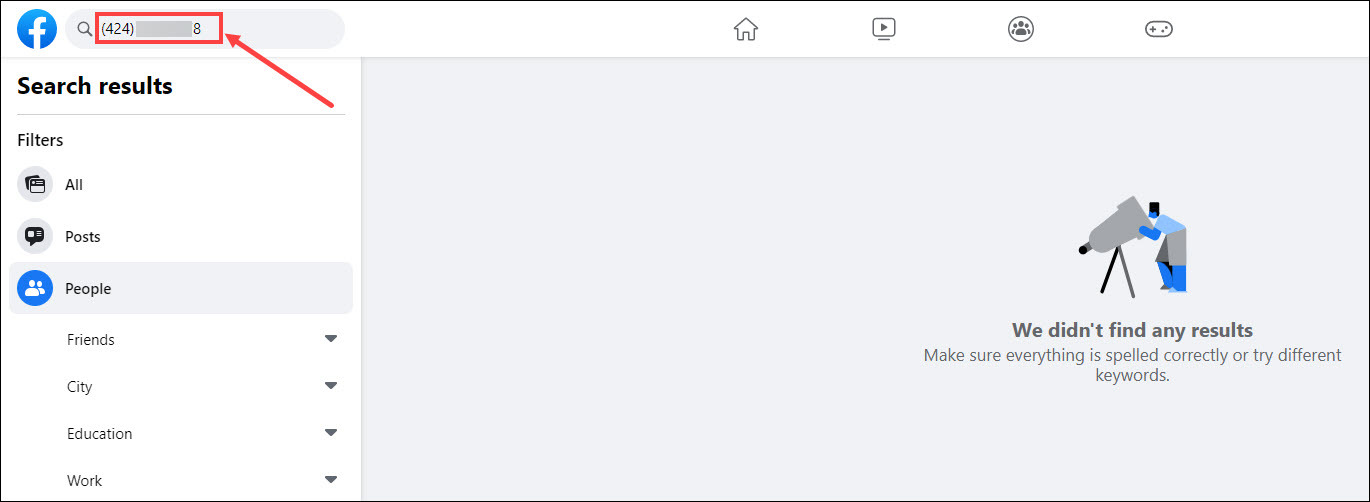Click the telescope no-results illustration
Image resolution: width=1370 pixels, height=502 pixels.
pyautogui.click(x=1133, y=246)
